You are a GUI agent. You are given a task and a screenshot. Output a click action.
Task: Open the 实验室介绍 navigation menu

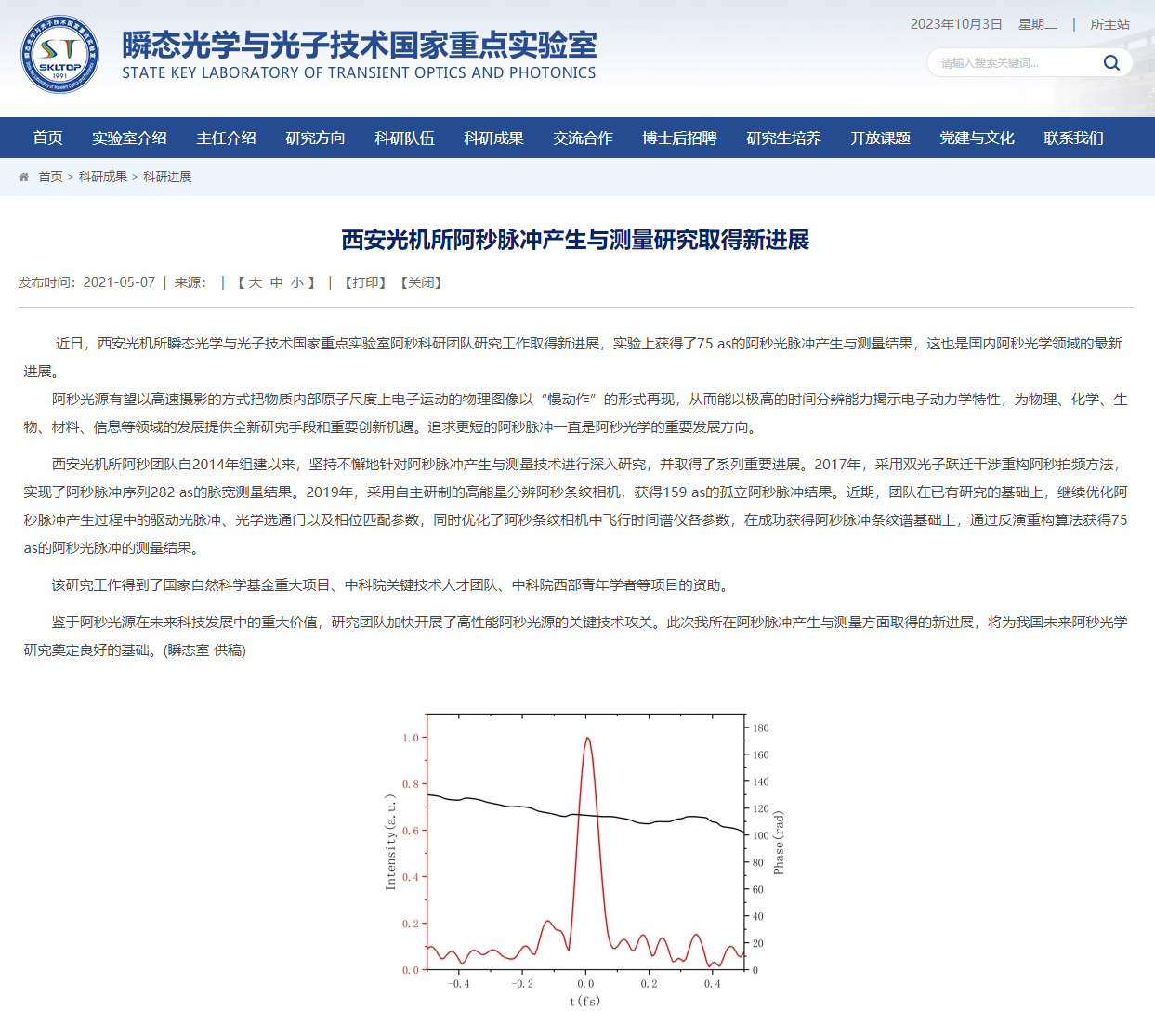pyautogui.click(x=129, y=138)
